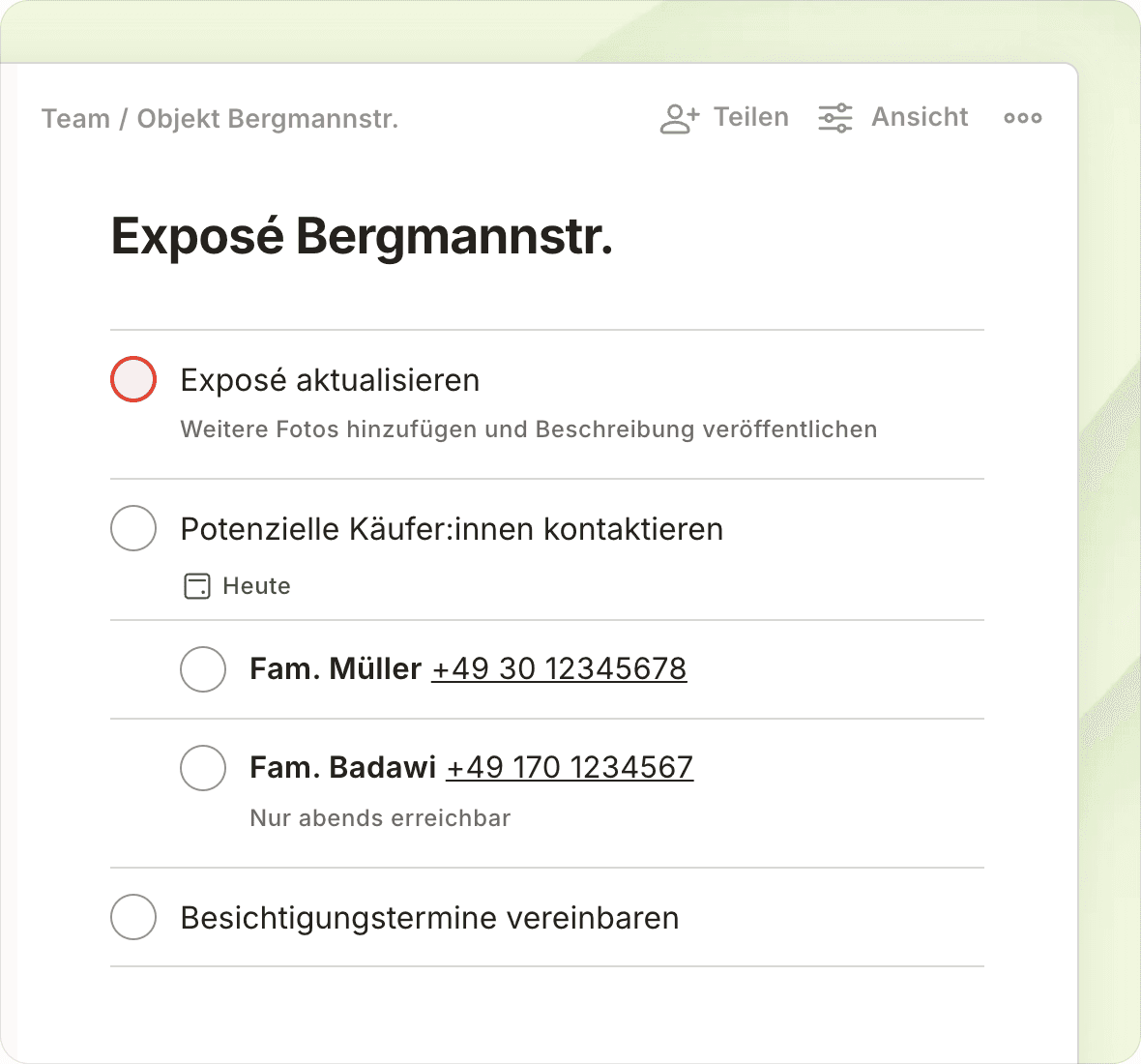
Task: Click the description about Weitere Fotos hinzufügen
Action: (529, 429)
